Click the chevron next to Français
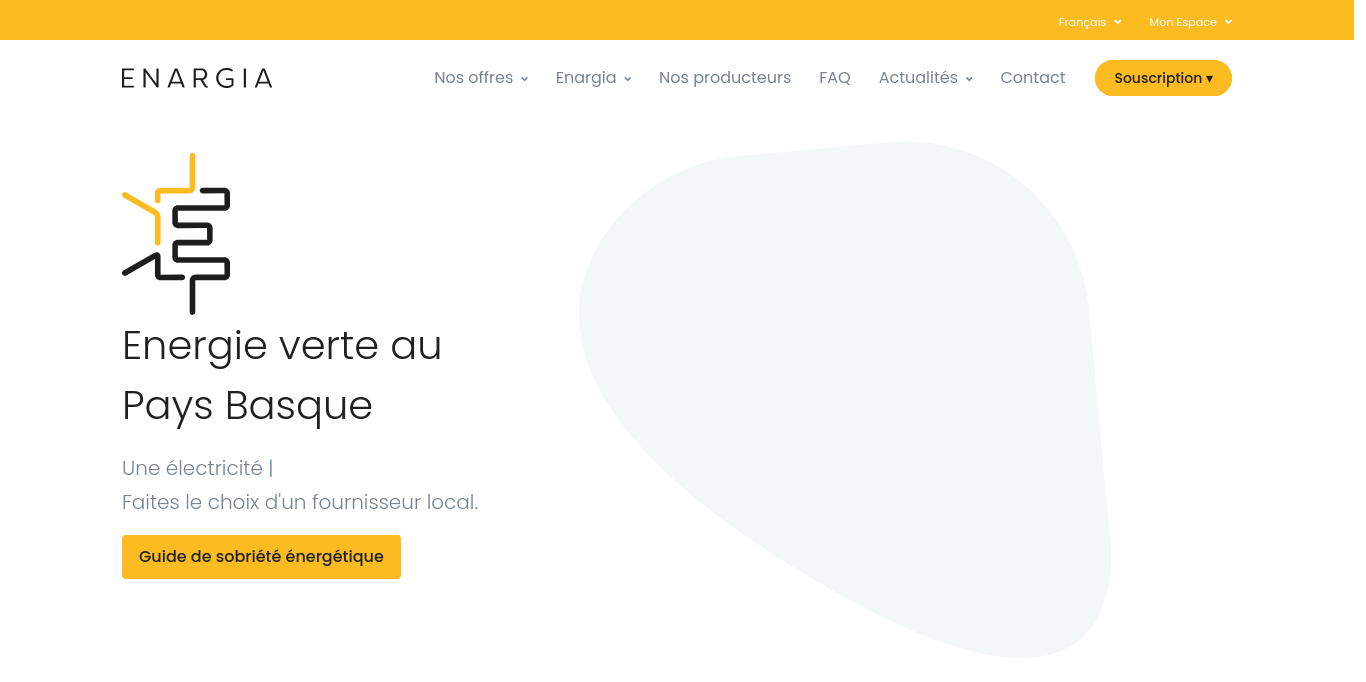The width and height of the screenshot is (1366, 682). coord(1118,21)
